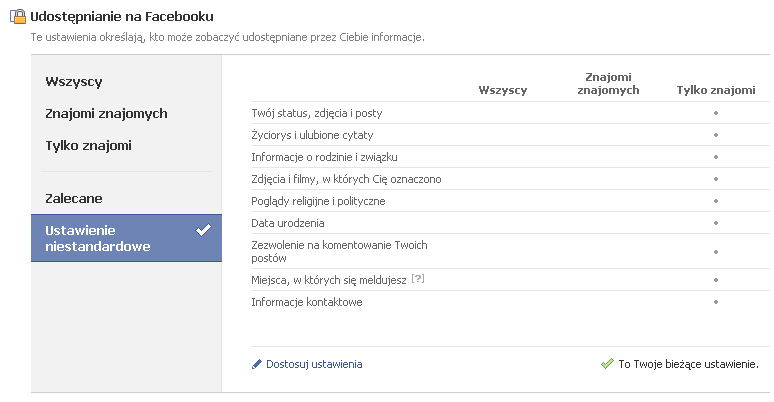
Task: Click the green checkmark for current setting
Action: pos(607,364)
